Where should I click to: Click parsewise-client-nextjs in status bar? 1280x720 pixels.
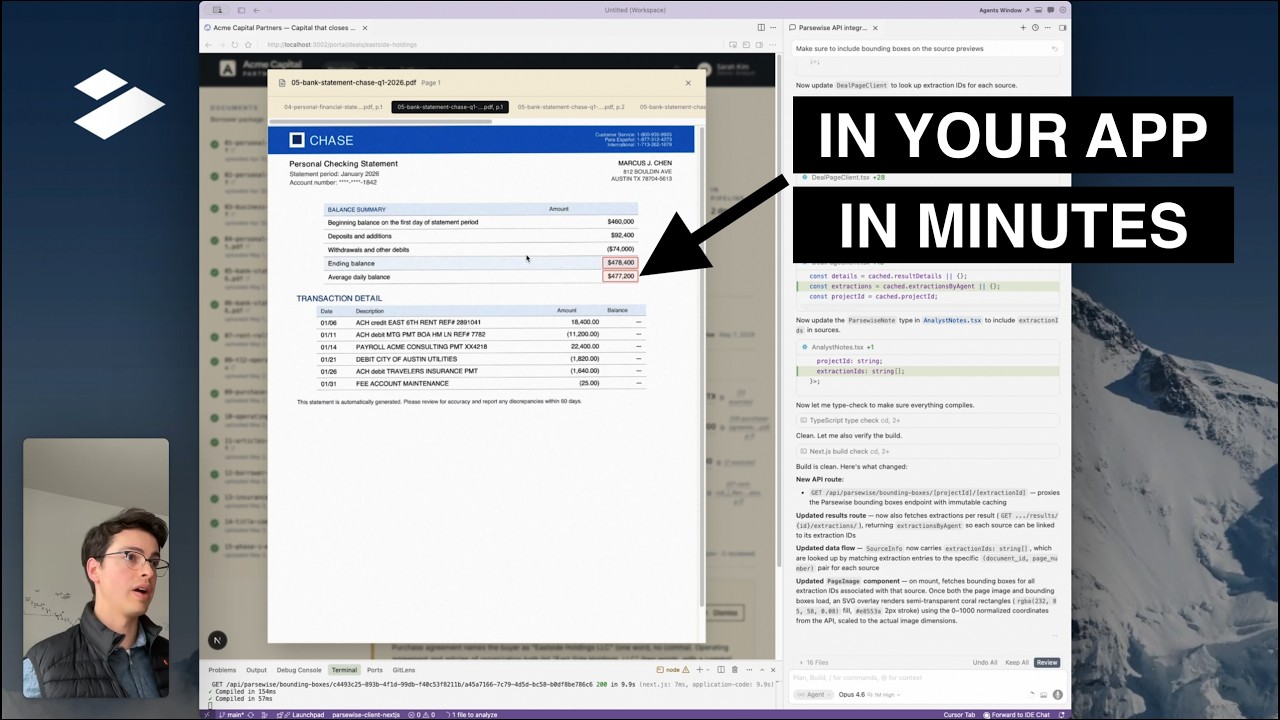[x=365, y=715]
